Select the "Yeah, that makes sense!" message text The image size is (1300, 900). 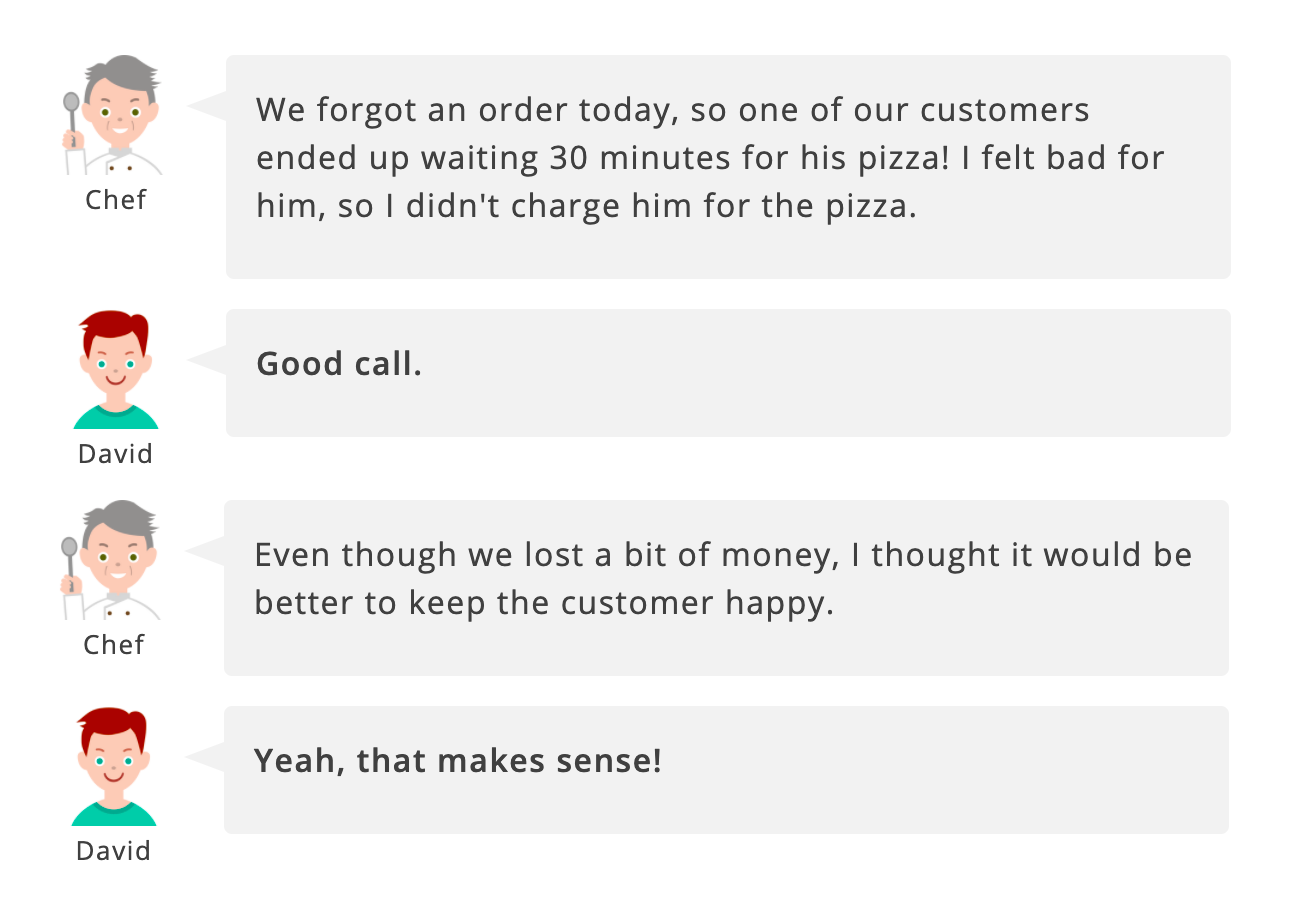click(457, 761)
